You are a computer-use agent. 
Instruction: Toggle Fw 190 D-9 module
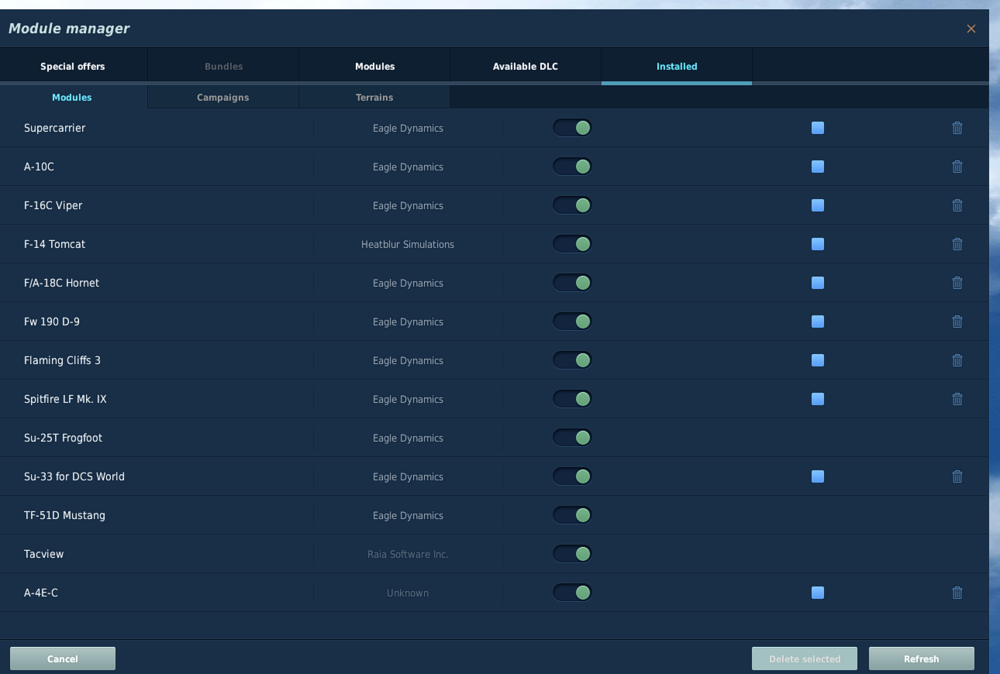[572, 321]
